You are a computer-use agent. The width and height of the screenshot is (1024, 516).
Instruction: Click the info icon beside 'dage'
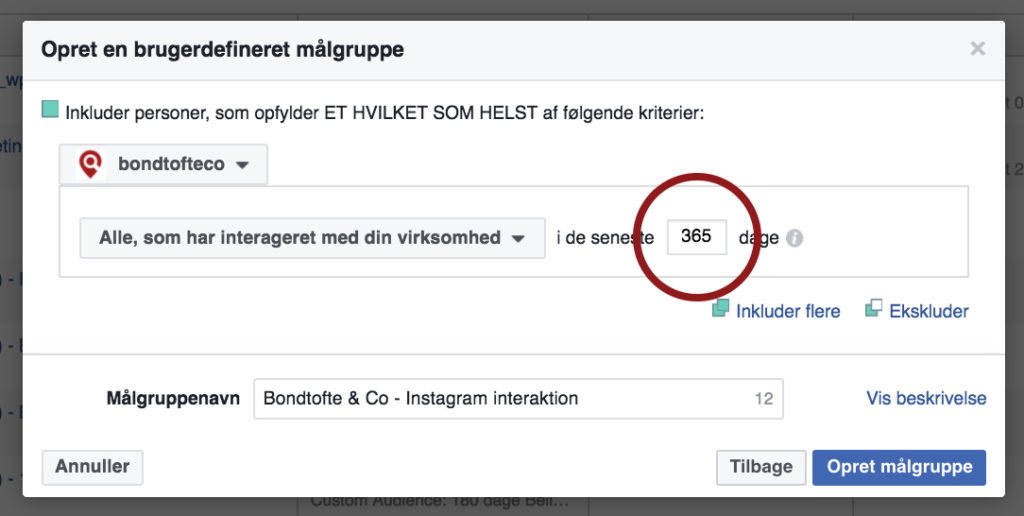(x=794, y=238)
